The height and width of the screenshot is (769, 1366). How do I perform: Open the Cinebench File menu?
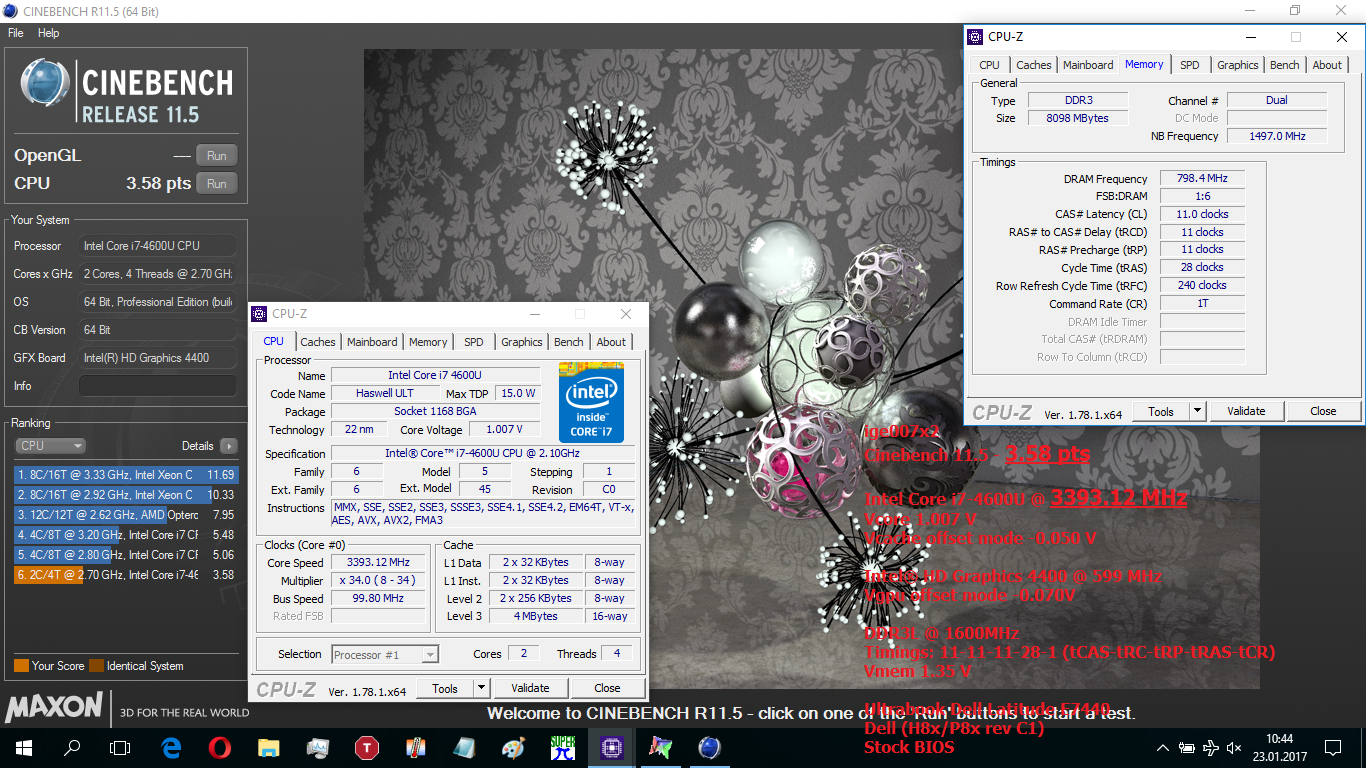tap(15, 33)
